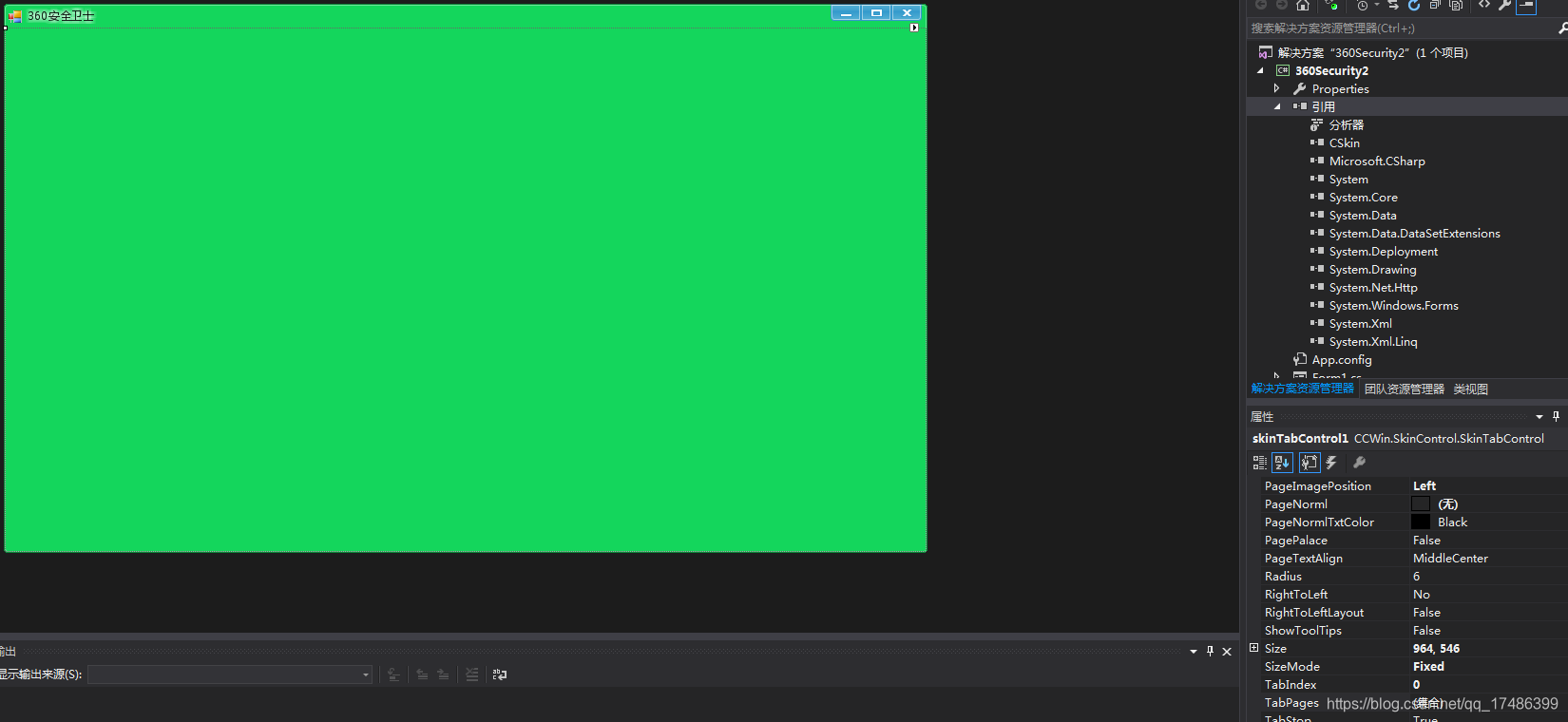Image resolution: width=1568 pixels, height=722 pixels.
Task: Select the System.Core reference
Action: (x=1363, y=198)
